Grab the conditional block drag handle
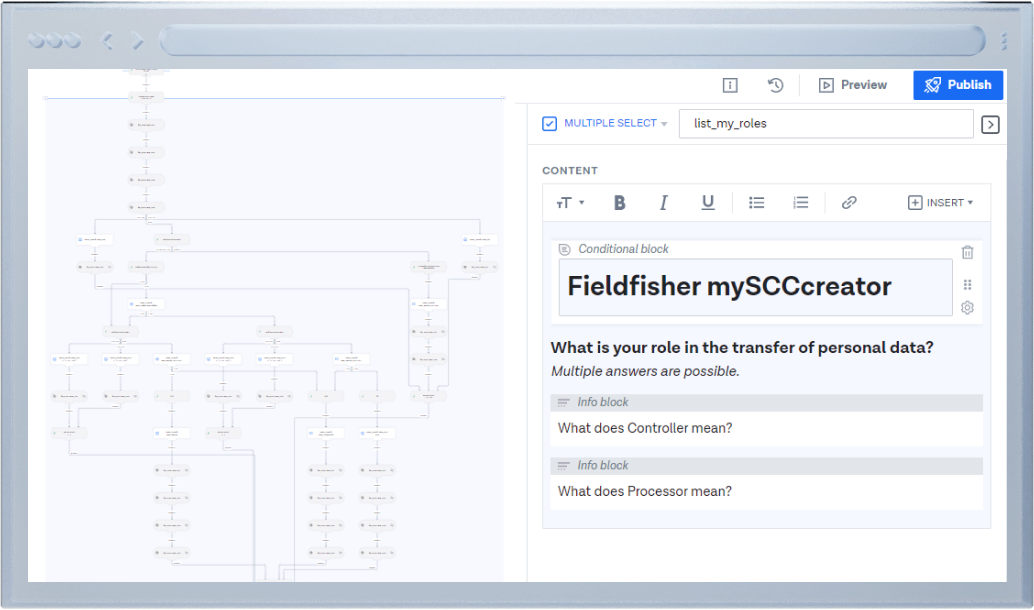The width and height of the screenshot is (1034, 610). point(967,285)
